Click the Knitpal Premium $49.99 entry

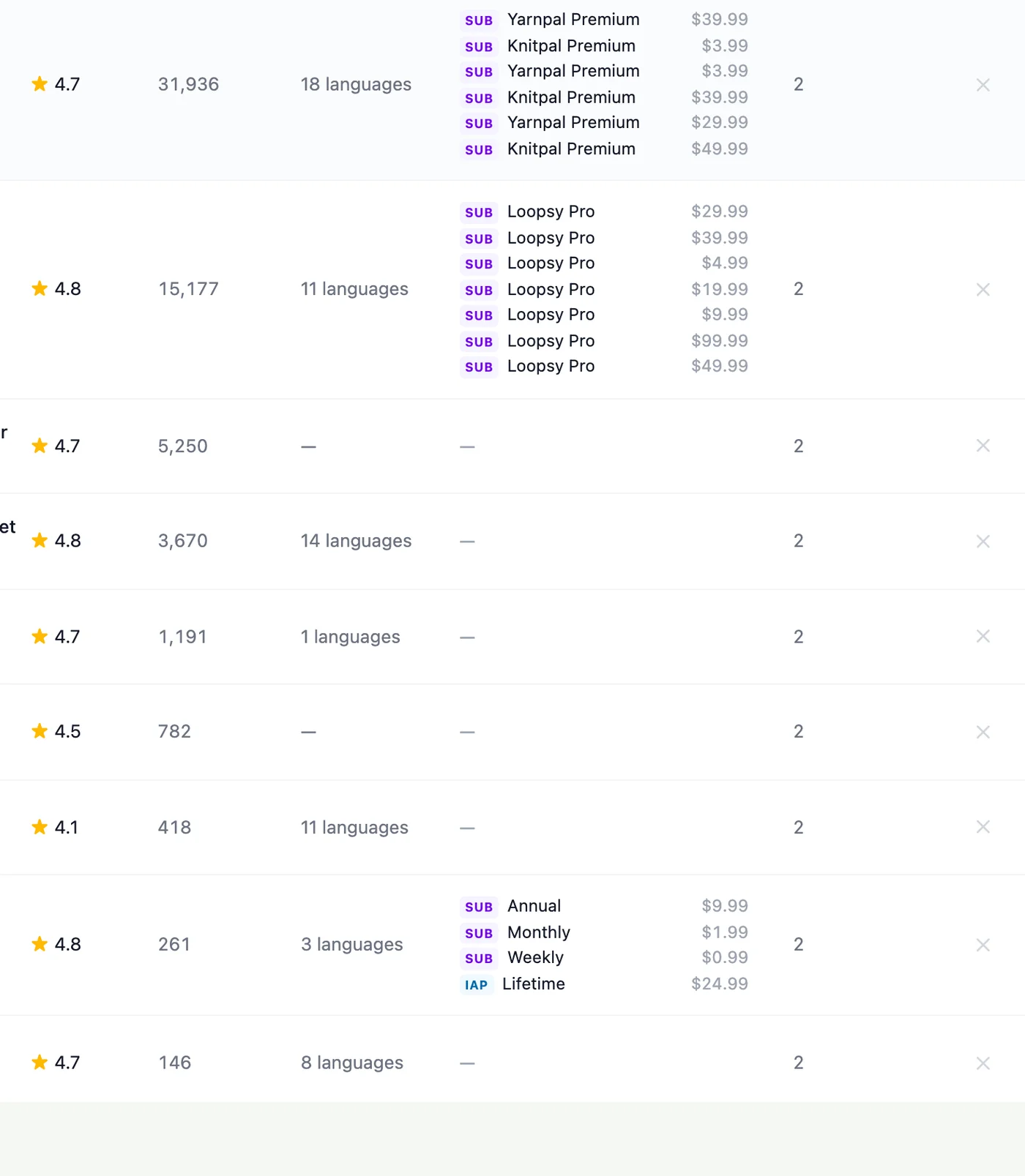(604, 149)
